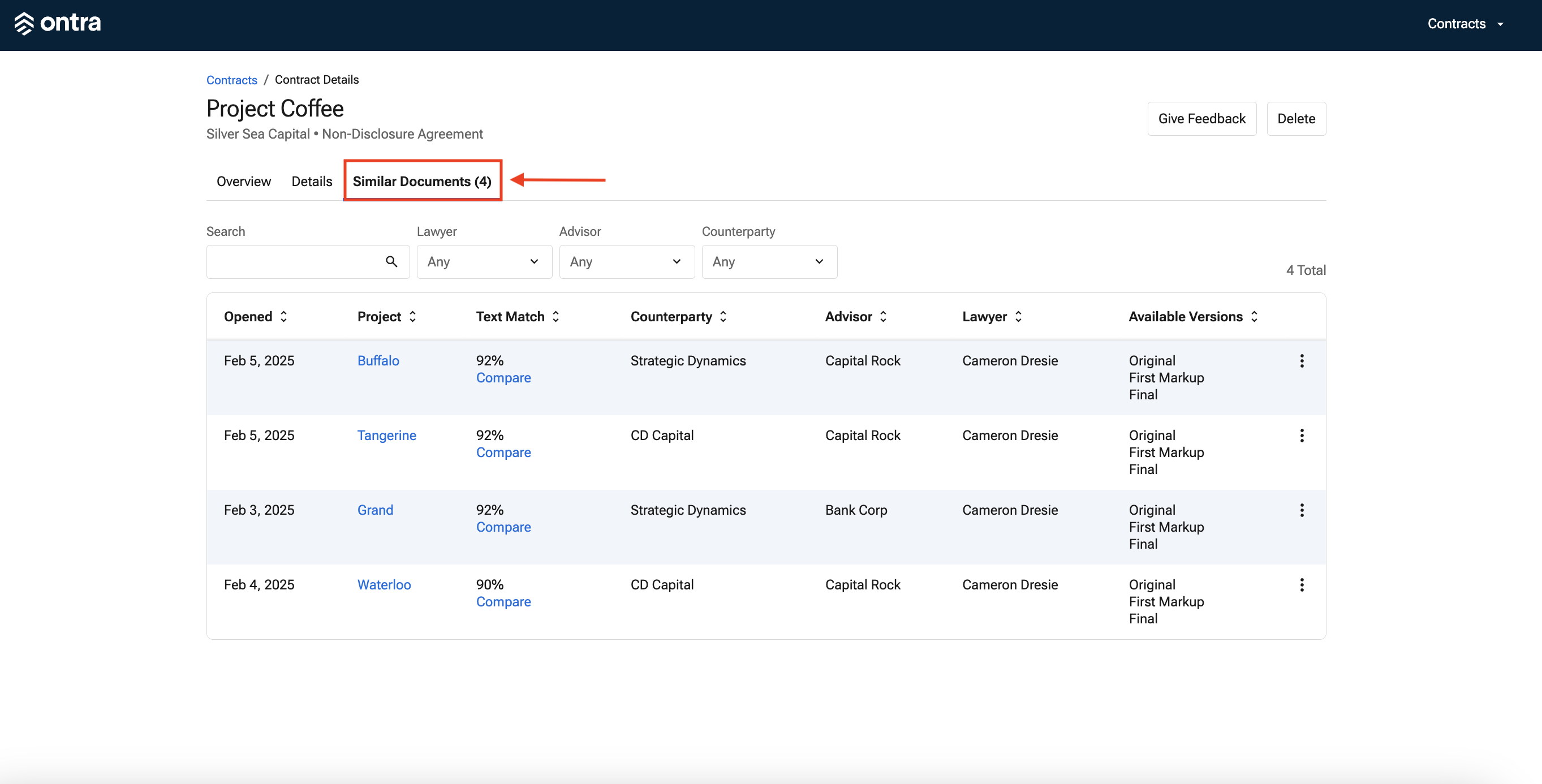The height and width of the screenshot is (784, 1542).
Task: Switch to the Overview tab
Action: tap(244, 182)
